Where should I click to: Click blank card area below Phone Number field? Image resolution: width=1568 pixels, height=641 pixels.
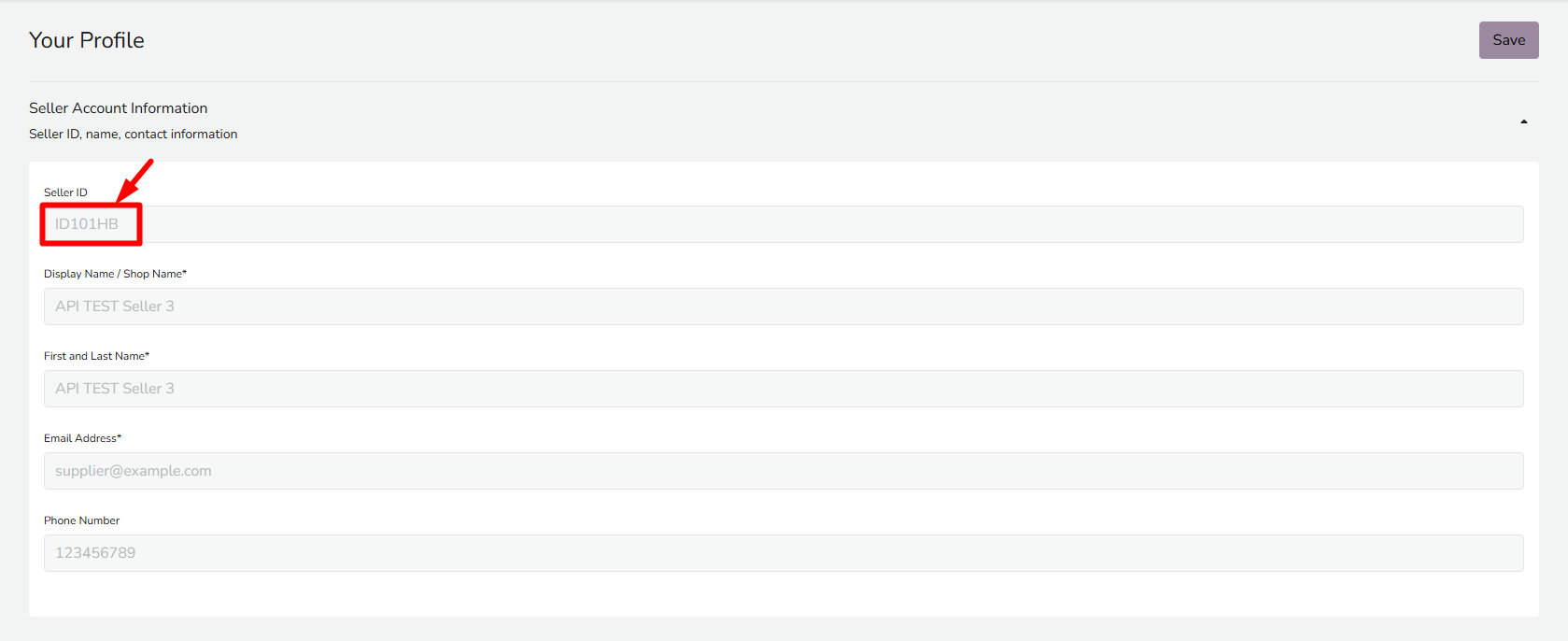[783, 594]
